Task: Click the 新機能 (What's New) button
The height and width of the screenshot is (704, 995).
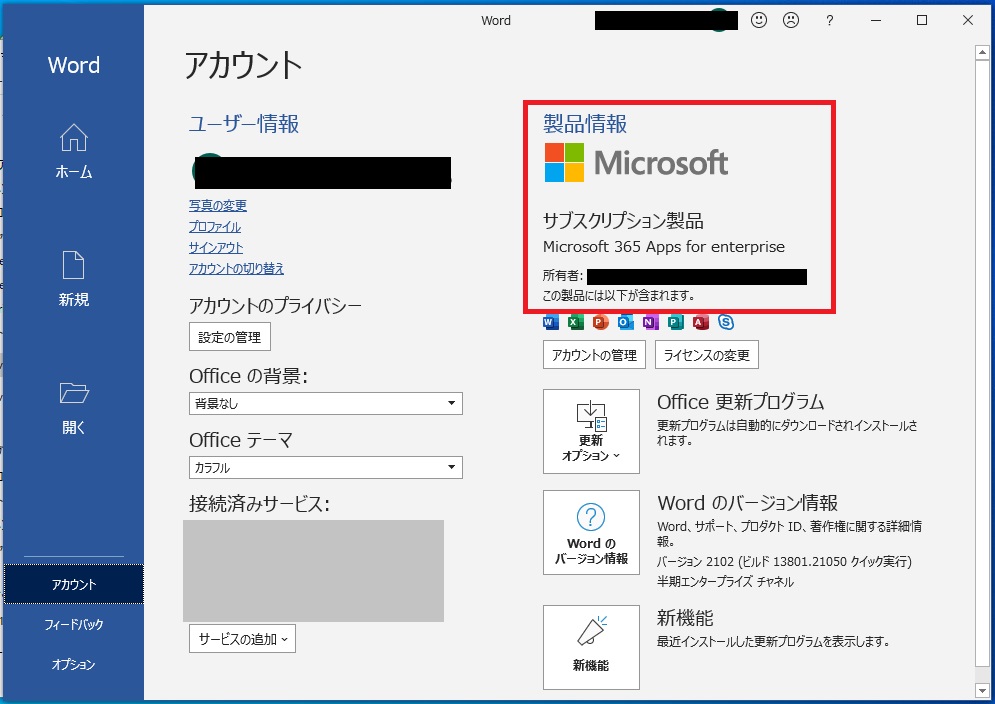Action: pos(591,647)
